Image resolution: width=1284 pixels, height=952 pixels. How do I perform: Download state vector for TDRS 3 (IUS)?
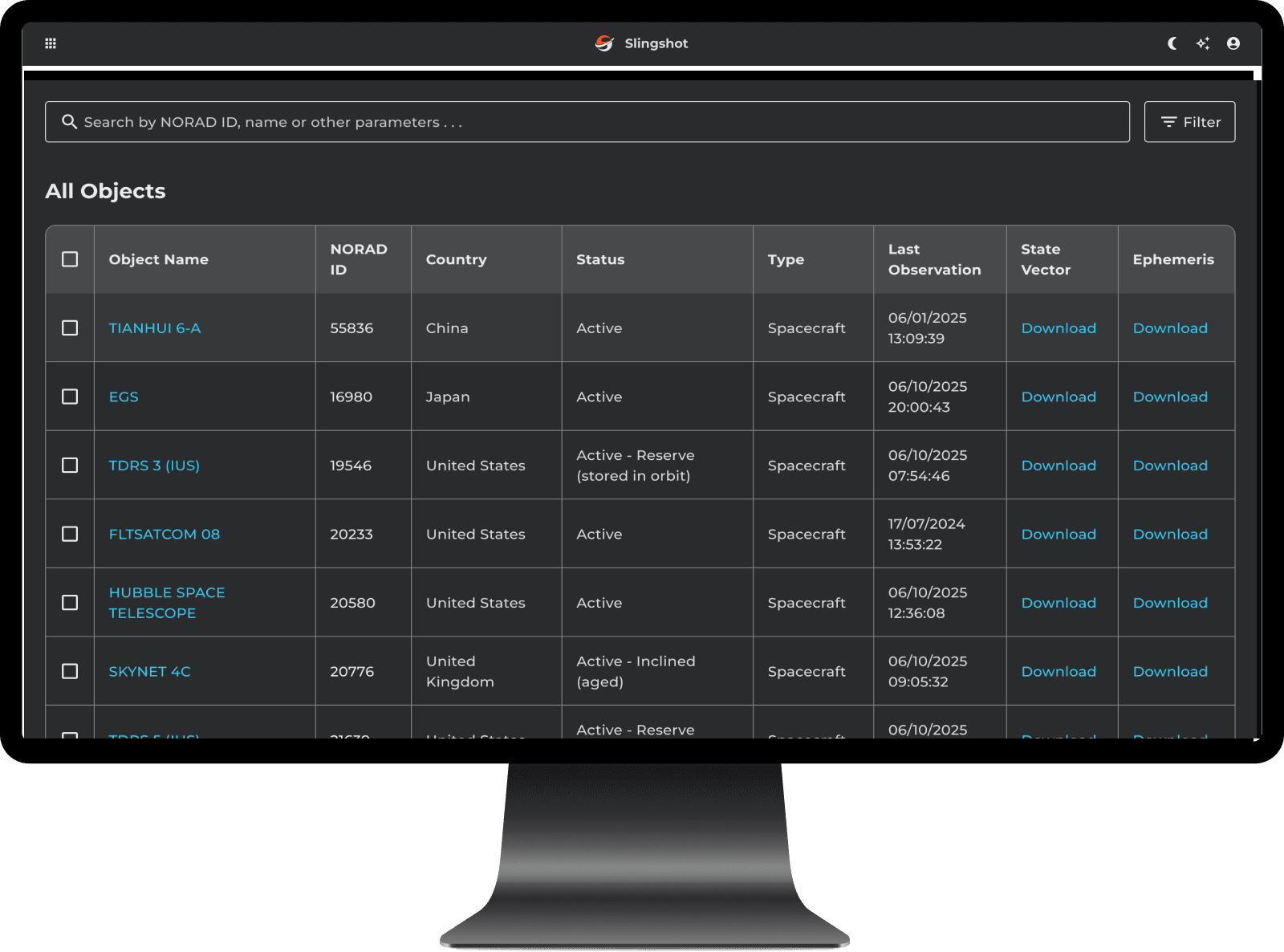click(1058, 466)
